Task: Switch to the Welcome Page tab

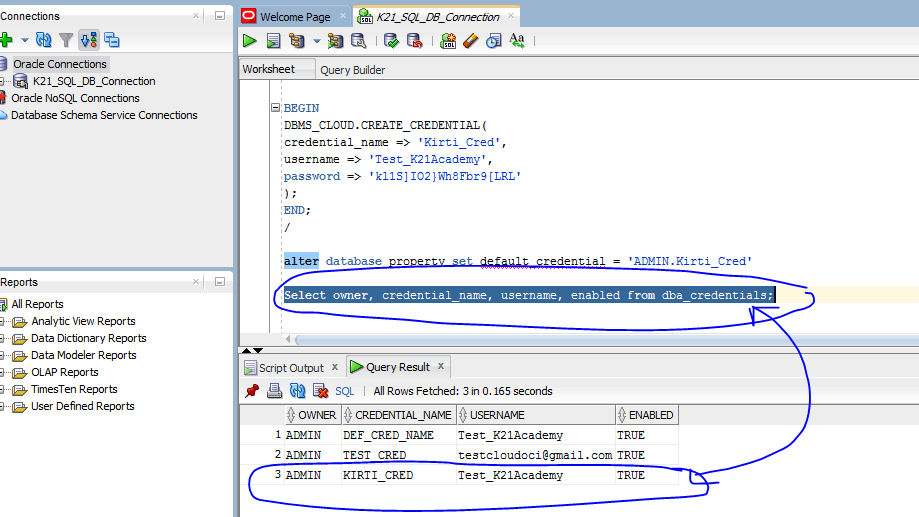Action: 295,17
